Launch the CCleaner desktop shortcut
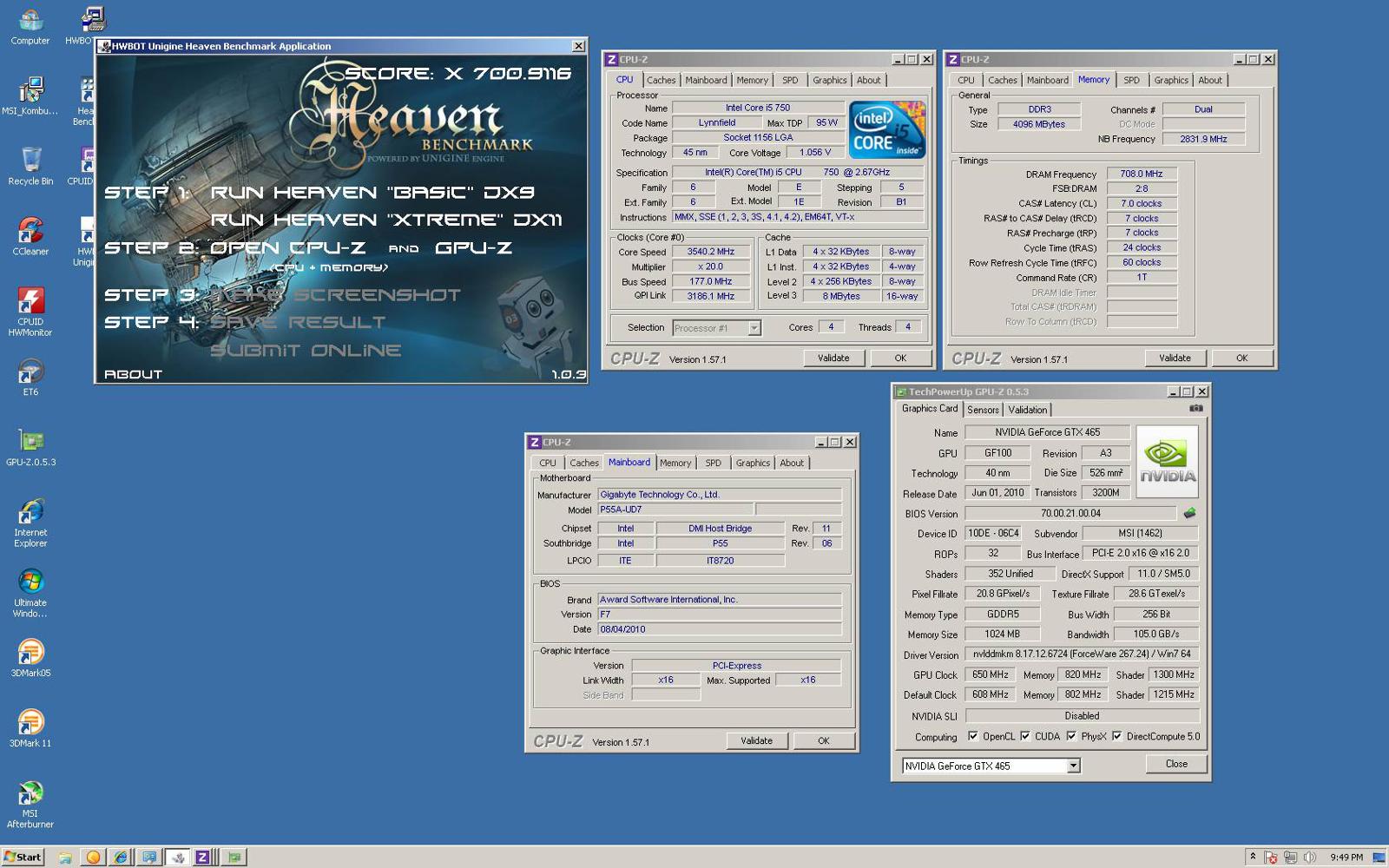 [30, 236]
